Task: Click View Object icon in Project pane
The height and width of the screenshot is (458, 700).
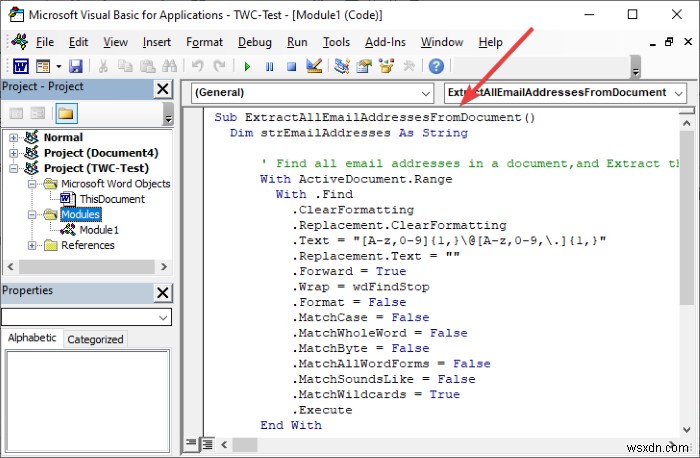Action: click(x=38, y=113)
